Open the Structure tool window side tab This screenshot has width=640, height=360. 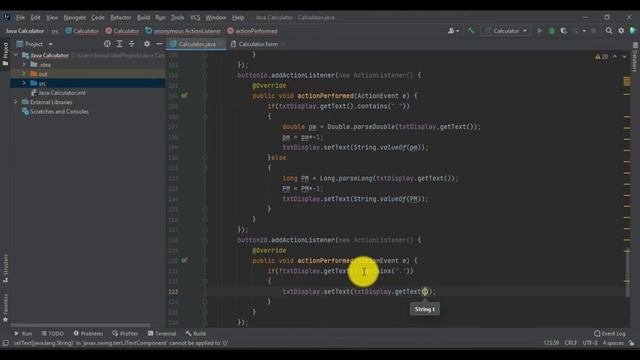(x=5, y=269)
